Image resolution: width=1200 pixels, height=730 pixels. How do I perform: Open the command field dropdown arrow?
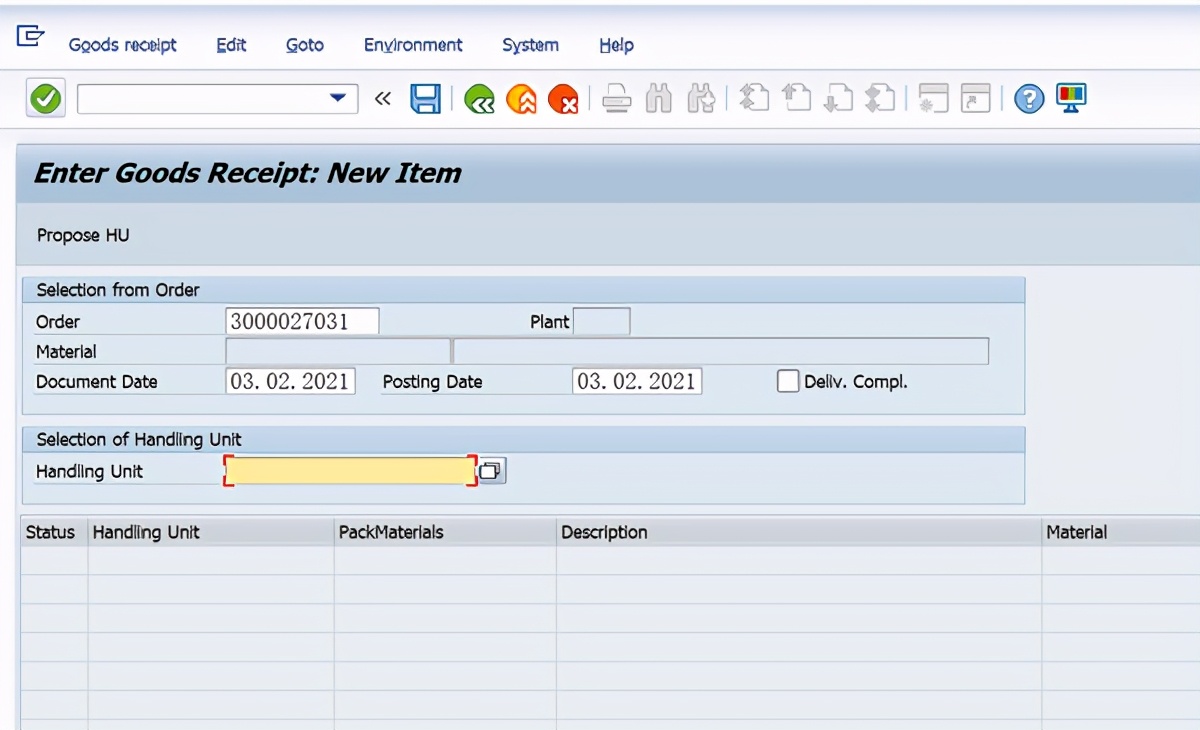pos(338,98)
